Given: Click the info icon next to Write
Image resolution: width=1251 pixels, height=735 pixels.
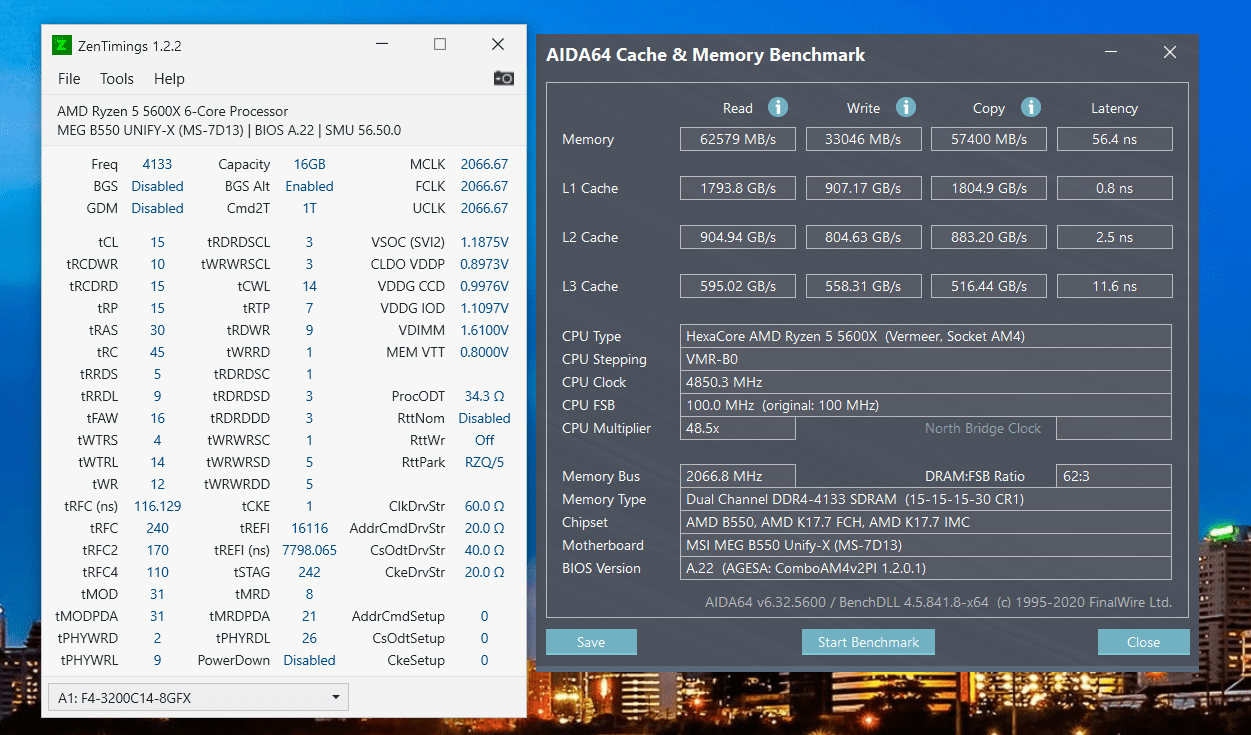Looking at the screenshot, I should pos(906,107).
